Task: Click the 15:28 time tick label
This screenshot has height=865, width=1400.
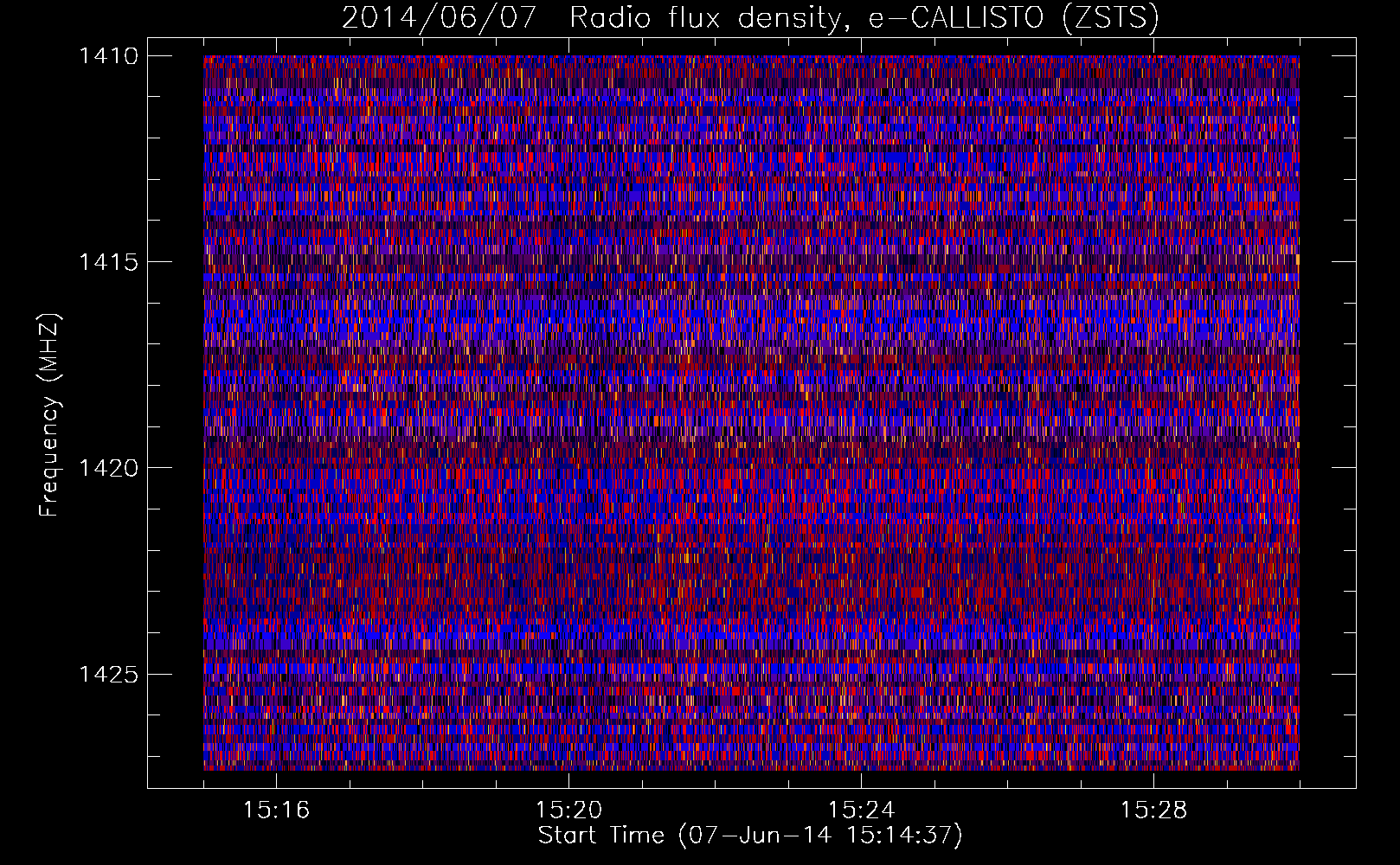Action: click(1153, 811)
